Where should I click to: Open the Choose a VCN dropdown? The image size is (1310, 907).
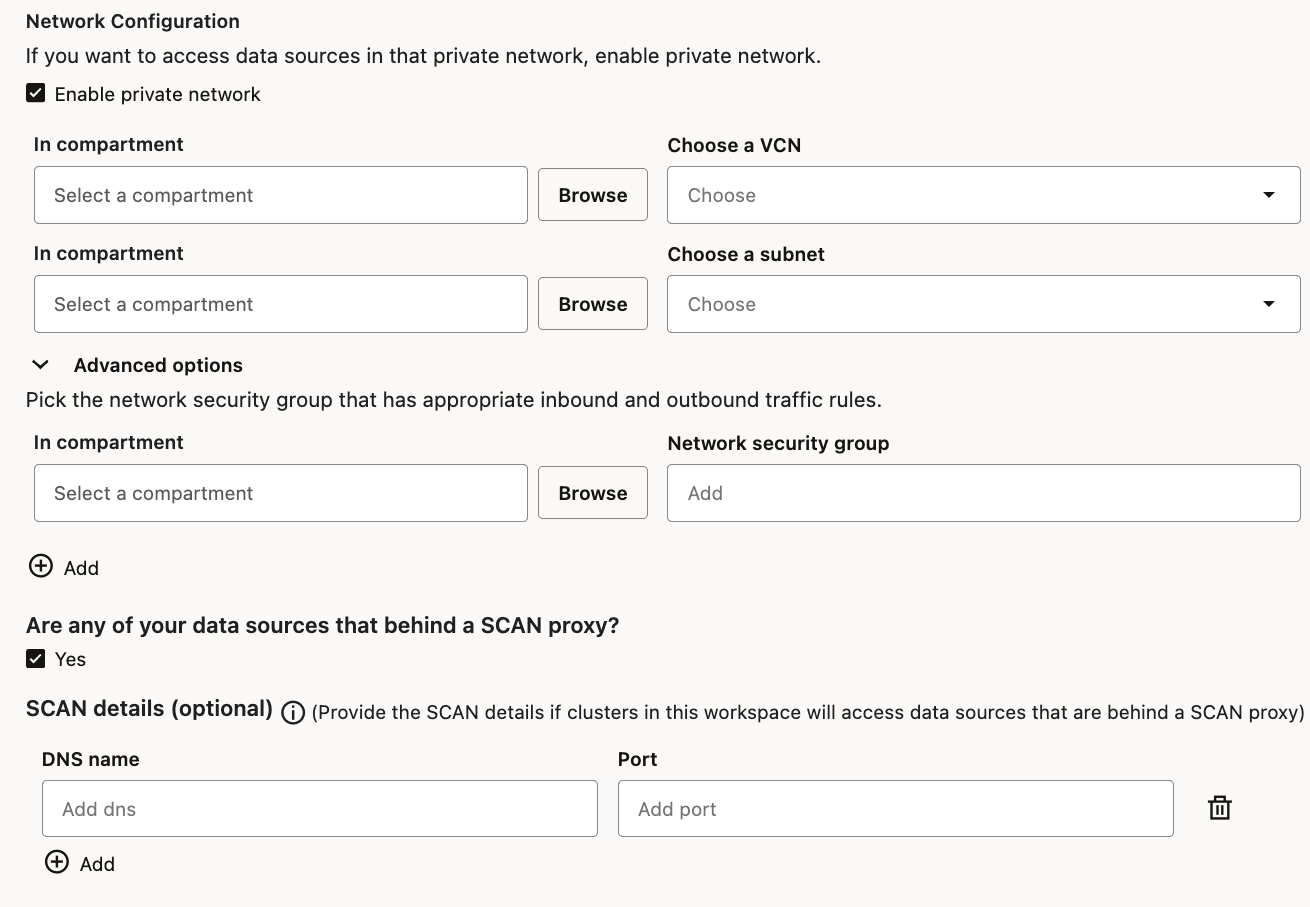[983, 195]
